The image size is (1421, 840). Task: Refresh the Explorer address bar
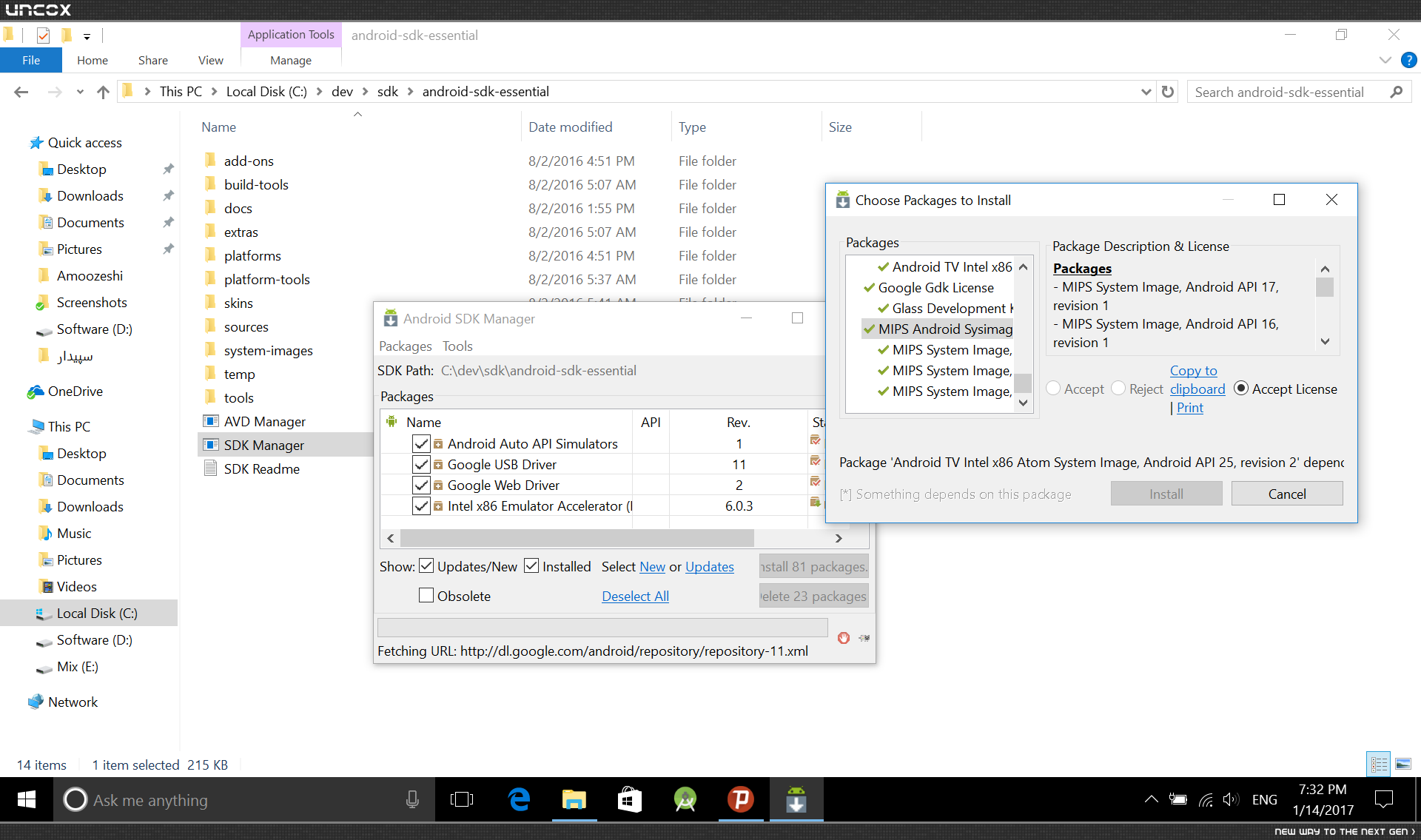click(x=1168, y=92)
